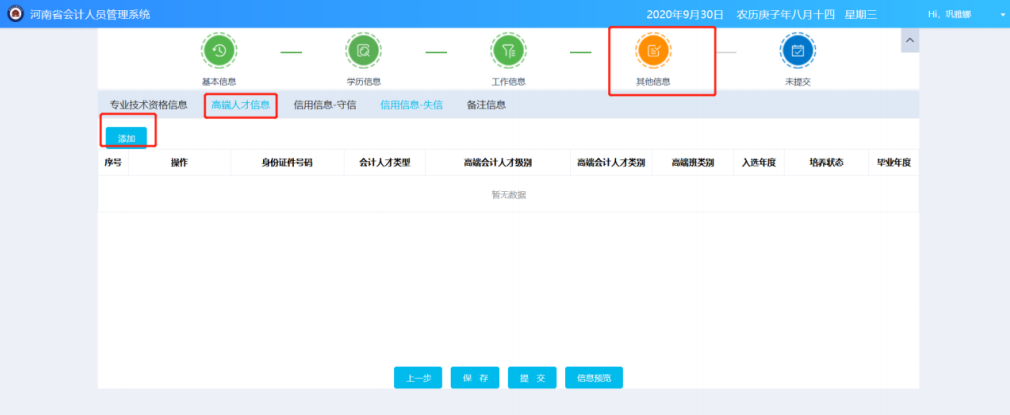
Task: Click the 学历信息 step icon
Action: click(x=363, y=51)
